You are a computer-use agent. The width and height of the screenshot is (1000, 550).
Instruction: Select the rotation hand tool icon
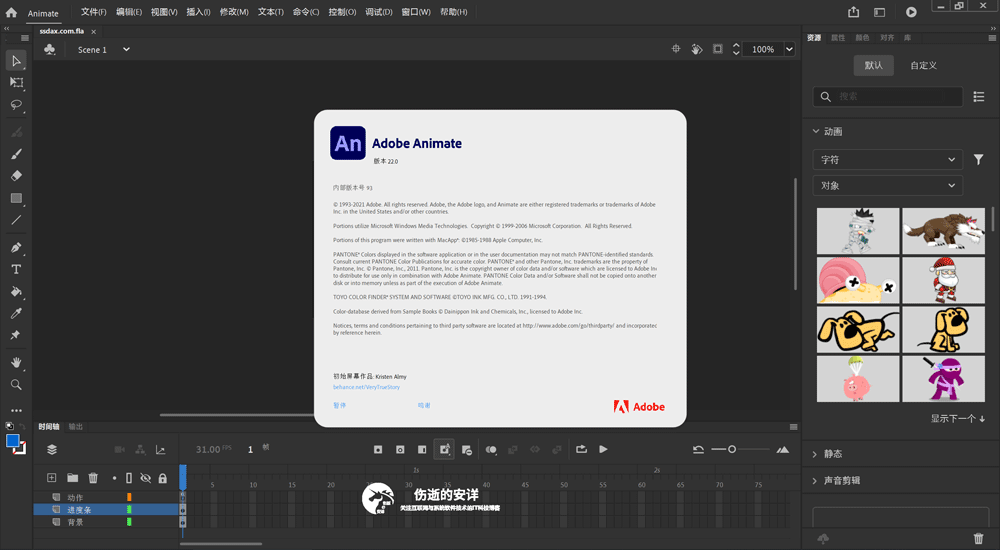pos(697,49)
